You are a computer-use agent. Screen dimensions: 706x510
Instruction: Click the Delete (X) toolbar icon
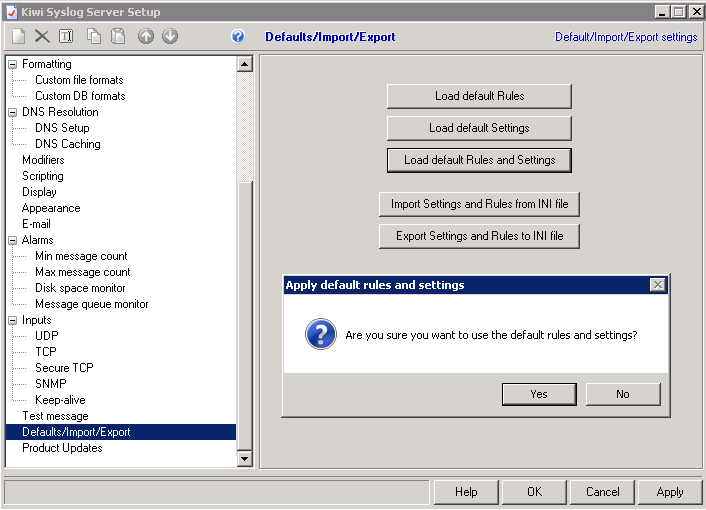pos(42,37)
